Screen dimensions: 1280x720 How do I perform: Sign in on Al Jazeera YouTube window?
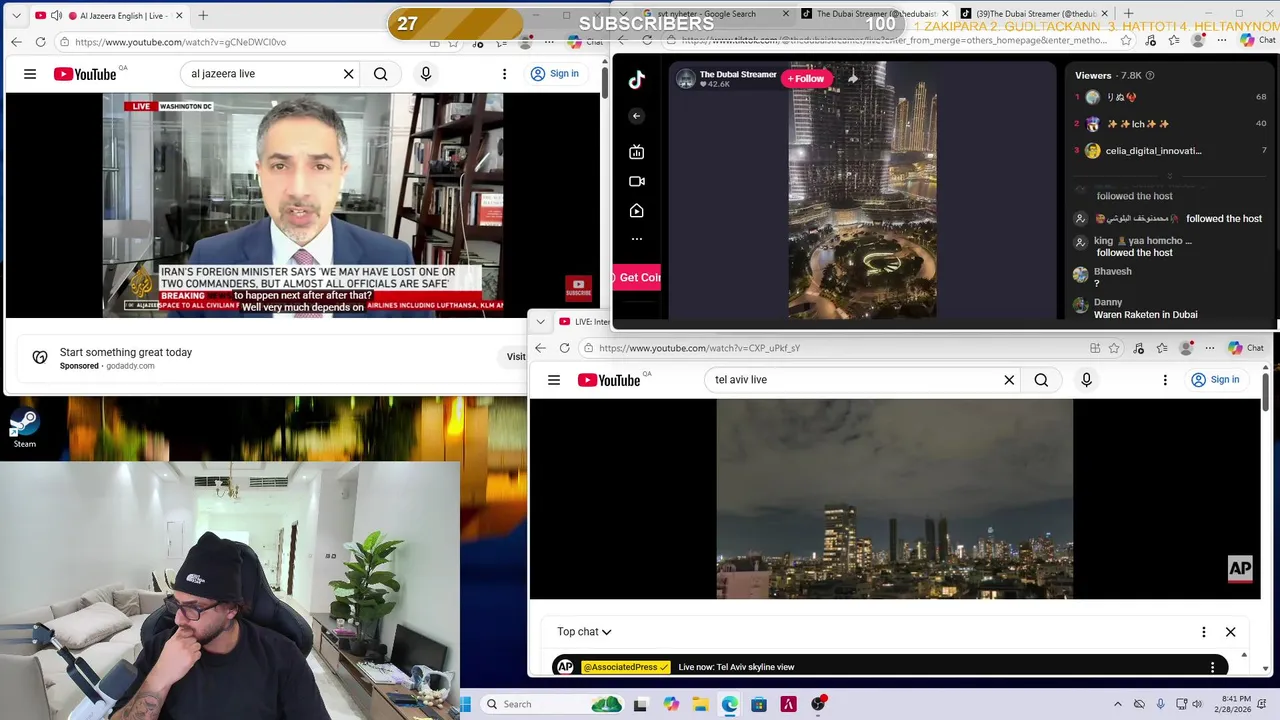(555, 74)
